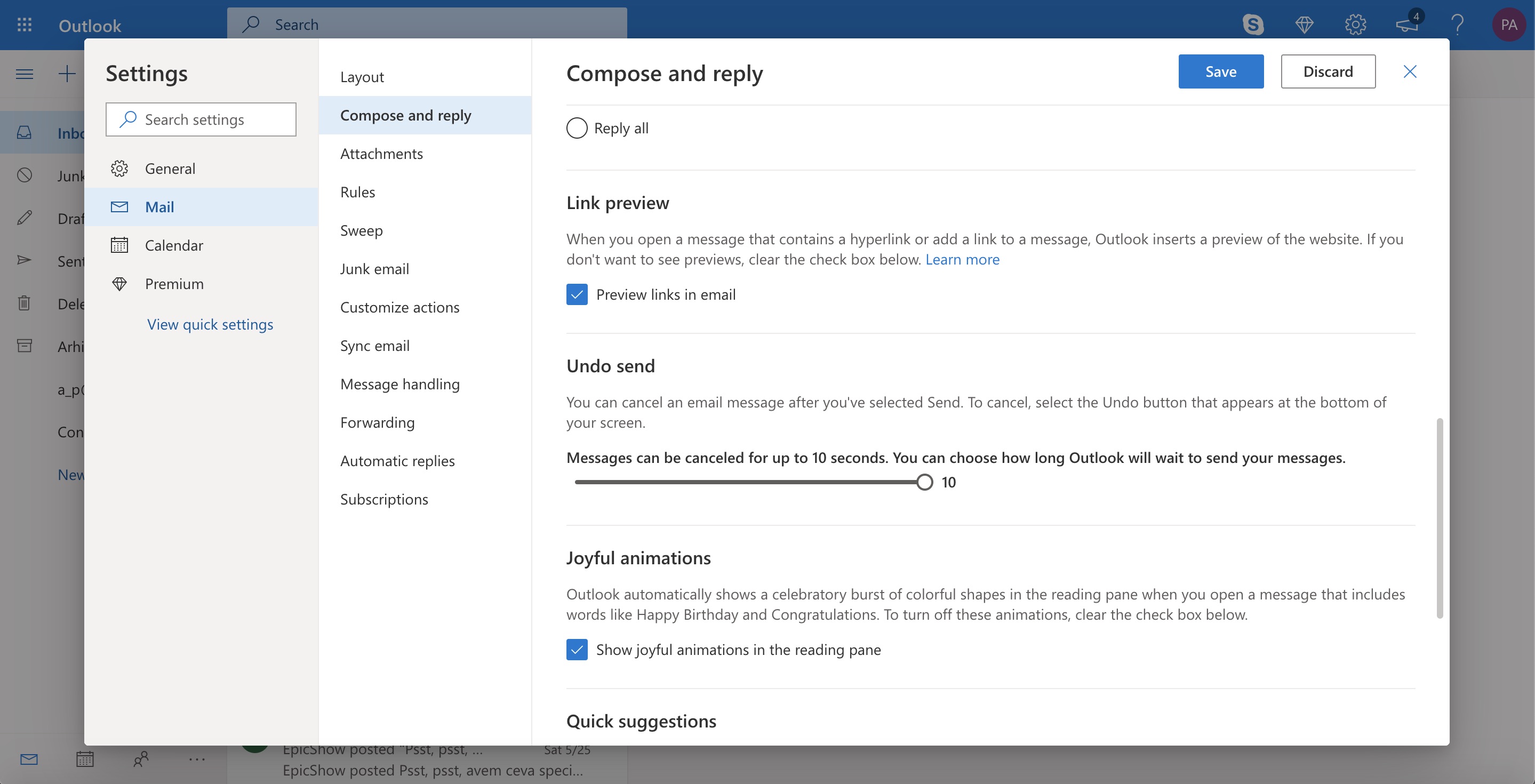The height and width of the screenshot is (784, 1535).
Task: Open the Subscriptions settings page
Action: click(x=425, y=499)
